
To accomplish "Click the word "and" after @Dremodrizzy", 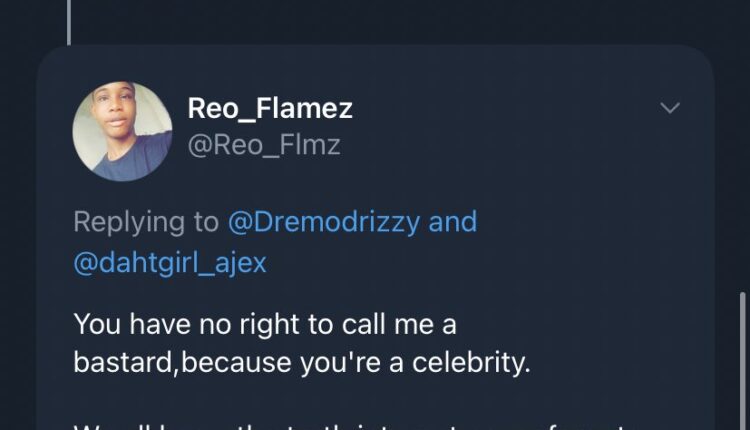I will 453,221.
